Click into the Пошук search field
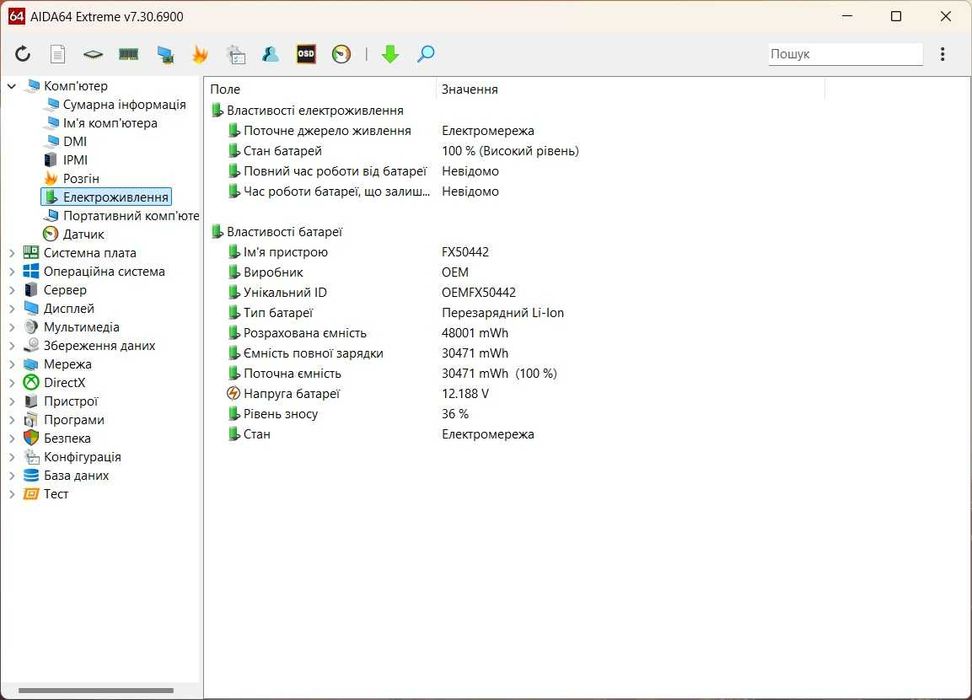The image size is (972, 700). click(x=846, y=54)
